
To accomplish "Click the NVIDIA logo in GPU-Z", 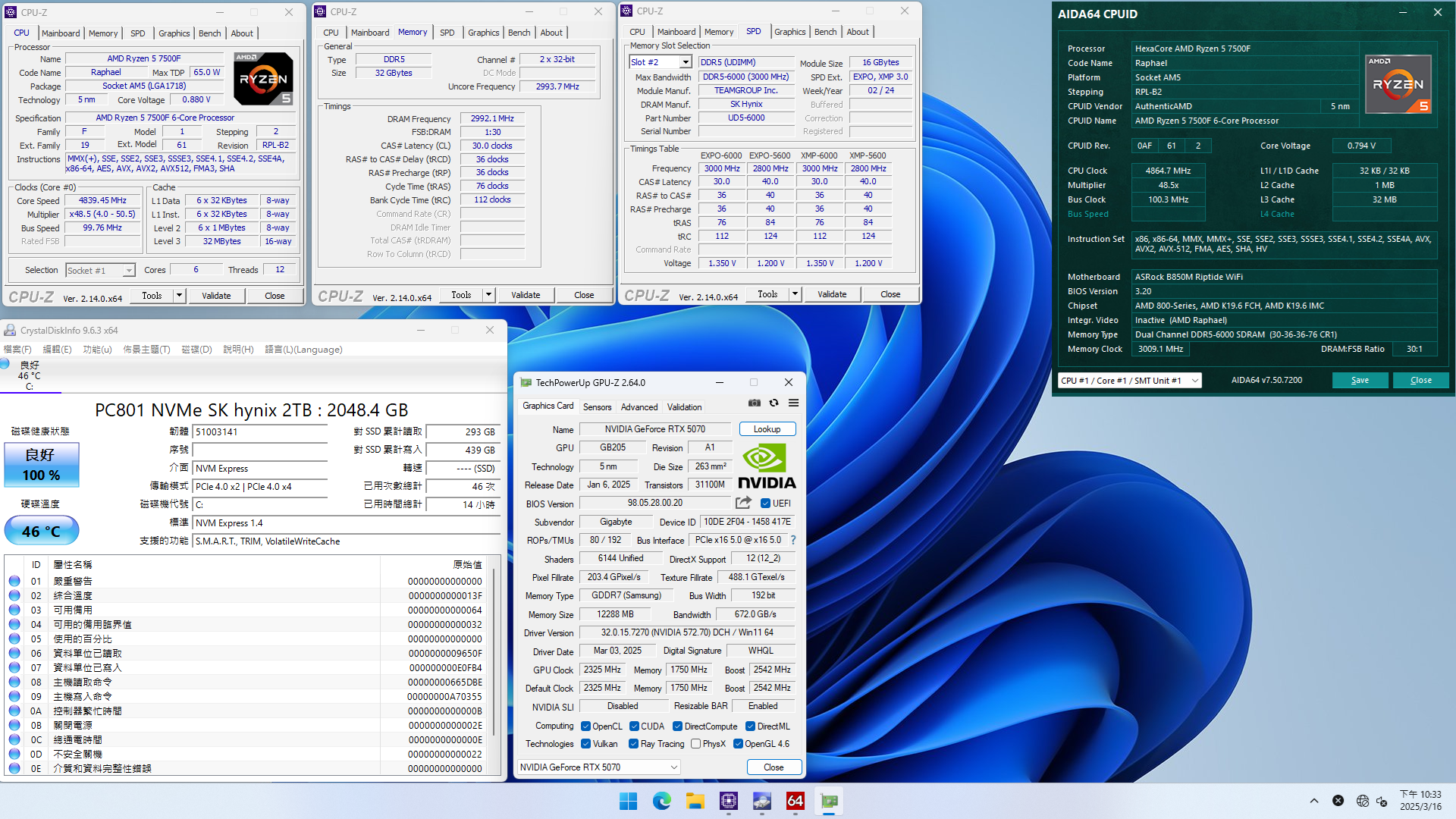I will pyautogui.click(x=767, y=466).
